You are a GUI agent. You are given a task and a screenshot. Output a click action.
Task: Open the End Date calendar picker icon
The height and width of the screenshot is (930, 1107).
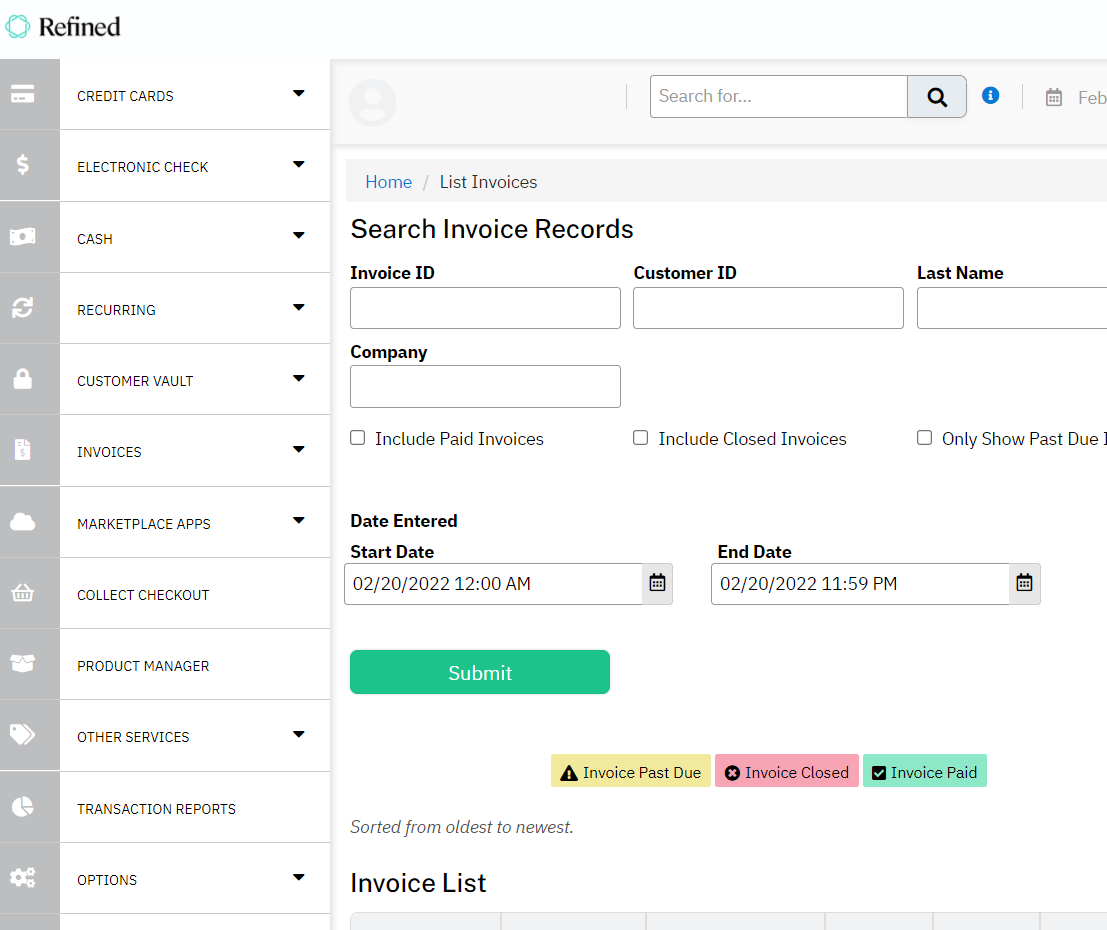(1024, 583)
